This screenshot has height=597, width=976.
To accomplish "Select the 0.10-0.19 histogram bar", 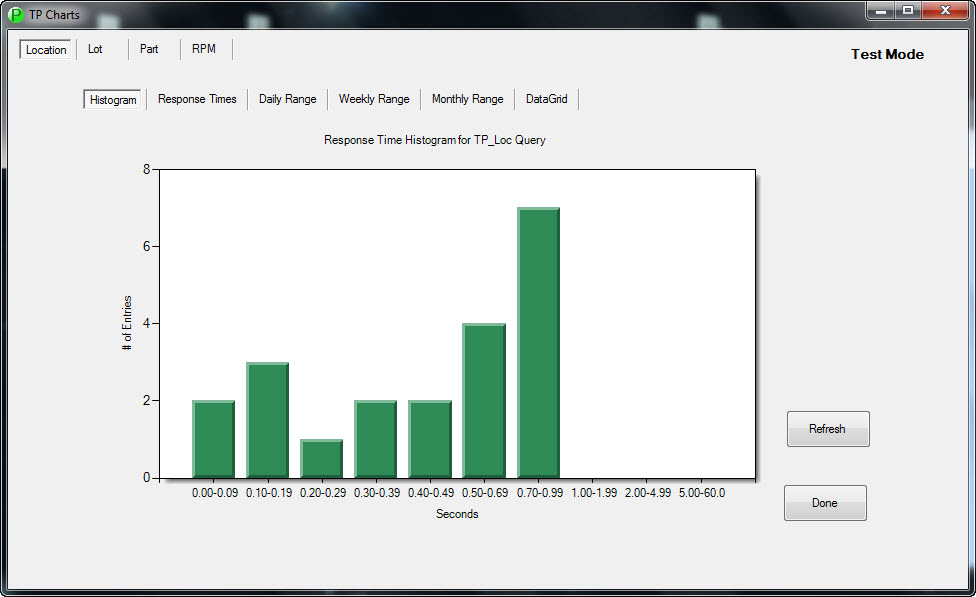I will coord(268,420).
